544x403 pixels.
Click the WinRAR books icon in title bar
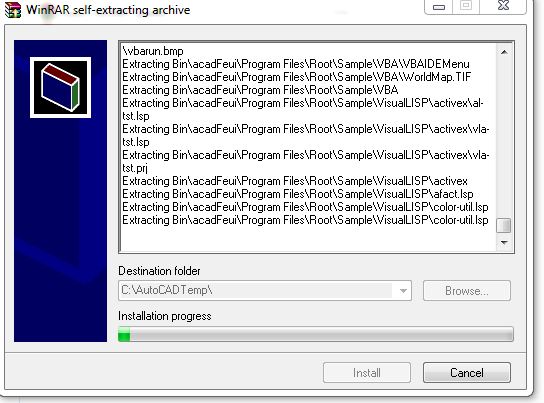click(12, 9)
